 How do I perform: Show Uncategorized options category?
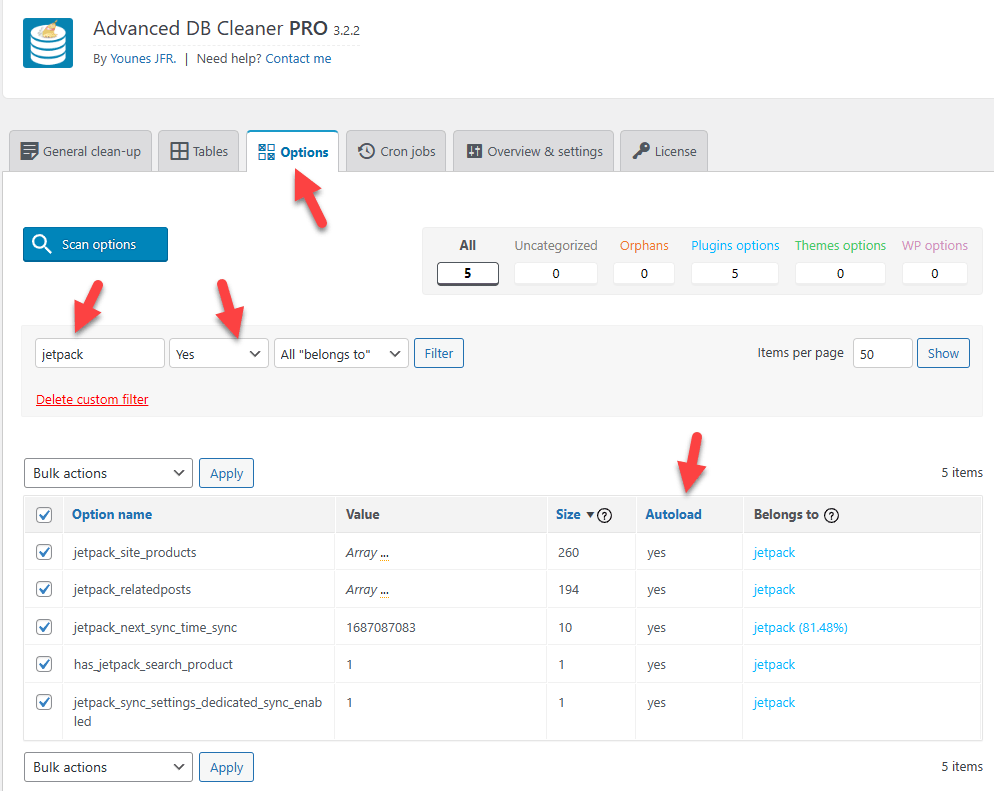[x=556, y=262]
